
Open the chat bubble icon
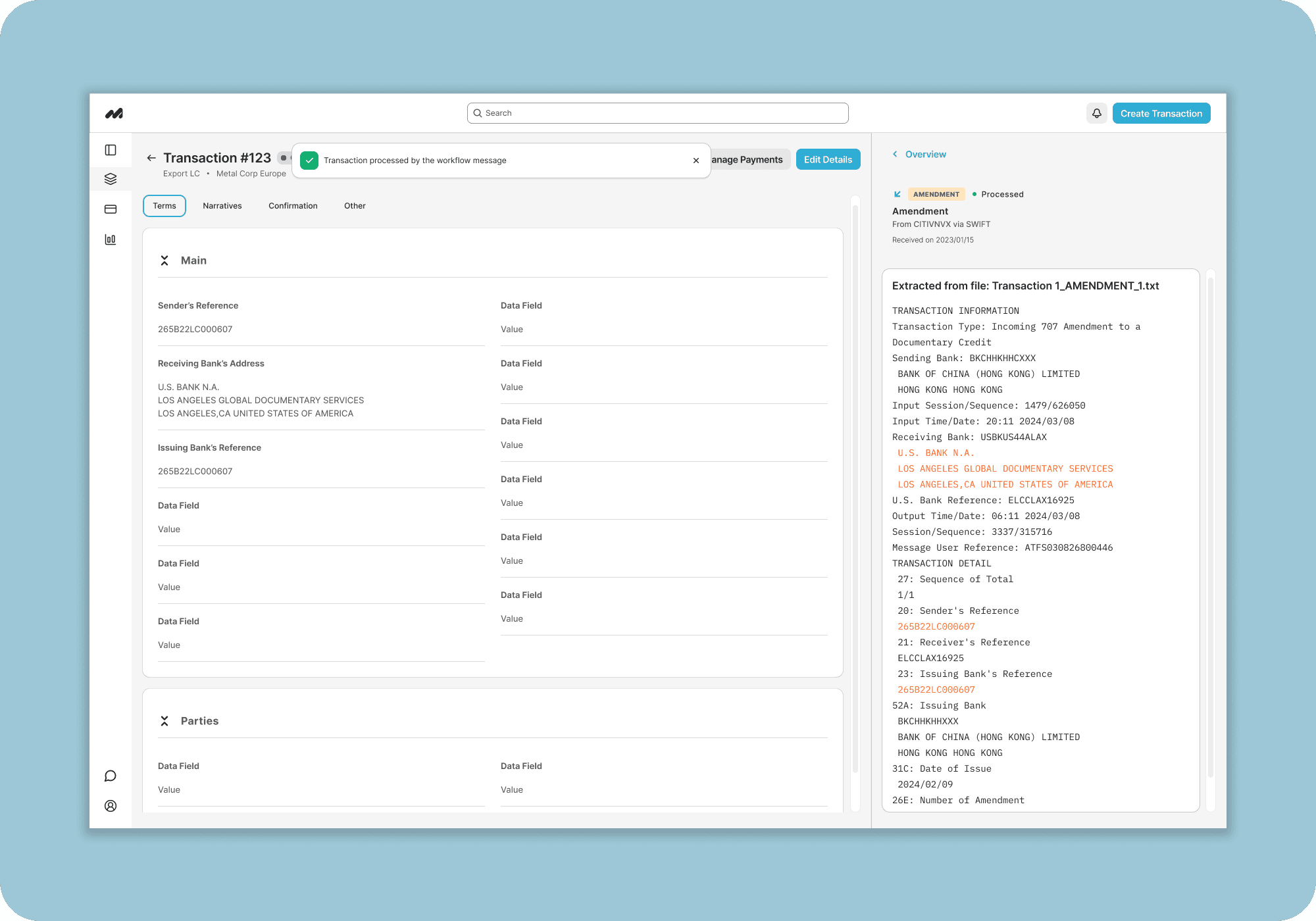click(111, 776)
